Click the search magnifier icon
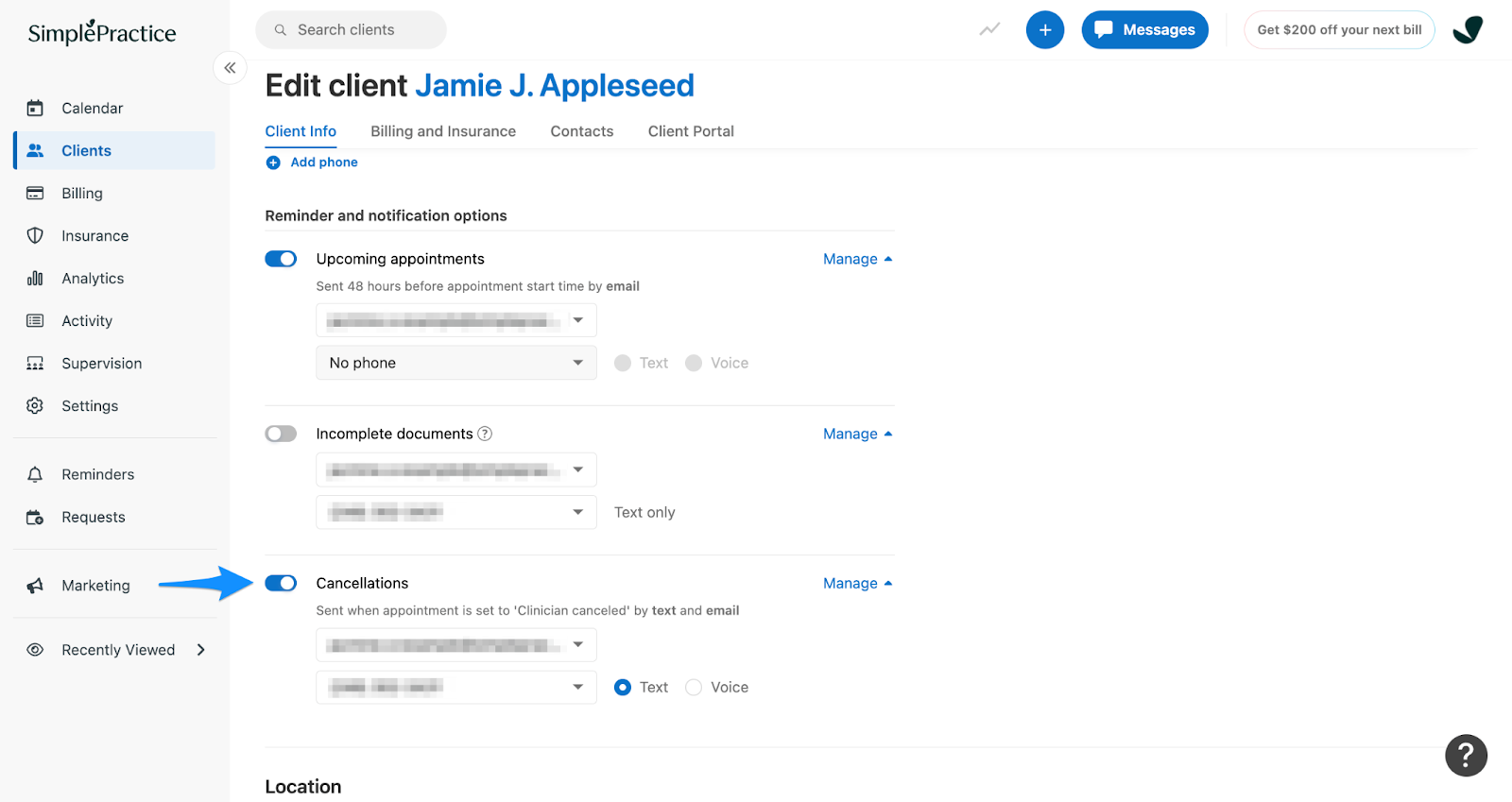Image resolution: width=1512 pixels, height=802 pixels. click(281, 30)
